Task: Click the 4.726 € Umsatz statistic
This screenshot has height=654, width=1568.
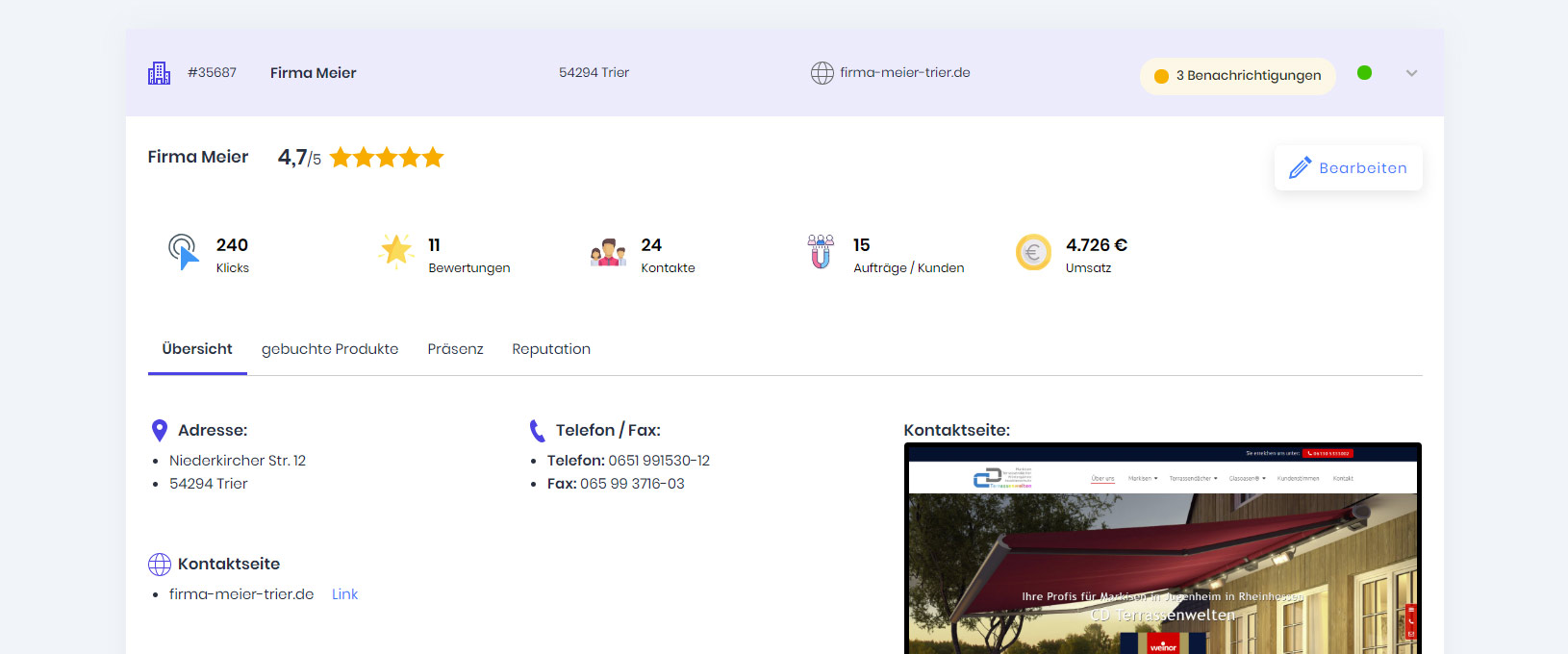Action: [1097, 255]
